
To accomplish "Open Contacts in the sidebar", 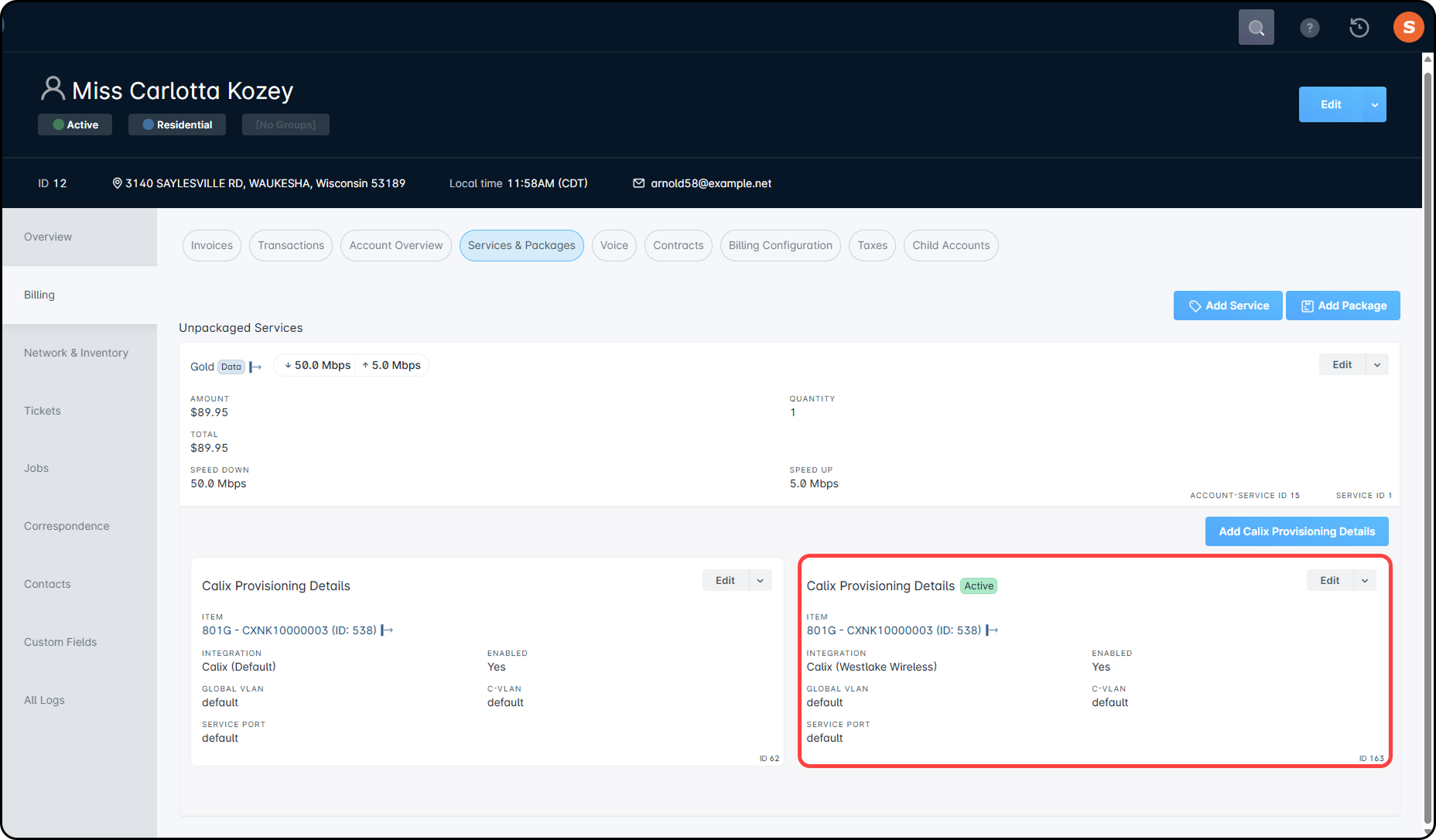I will pyautogui.click(x=79, y=584).
